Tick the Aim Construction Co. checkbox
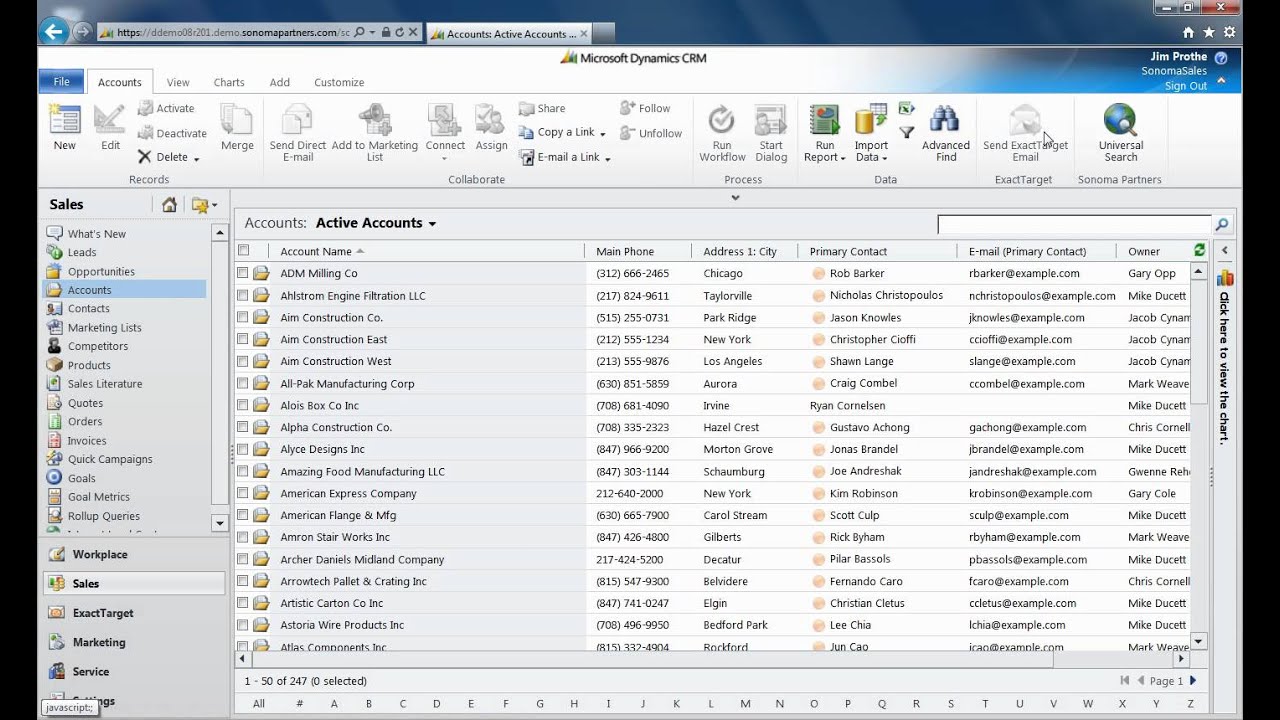Image resolution: width=1280 pixels, height=720 pixels. pyautogui.click(x=243, y=317)
